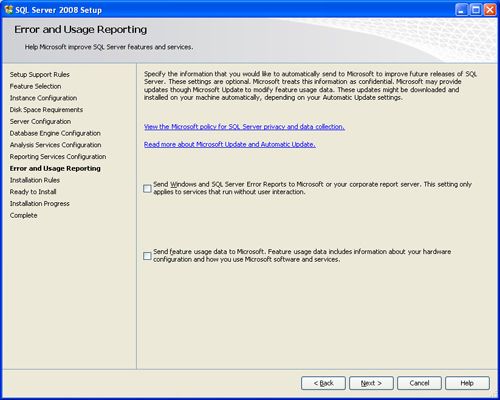Select the Ready to Install step
Viewport: 500px width, 400px height.
(x=33, y=192)
